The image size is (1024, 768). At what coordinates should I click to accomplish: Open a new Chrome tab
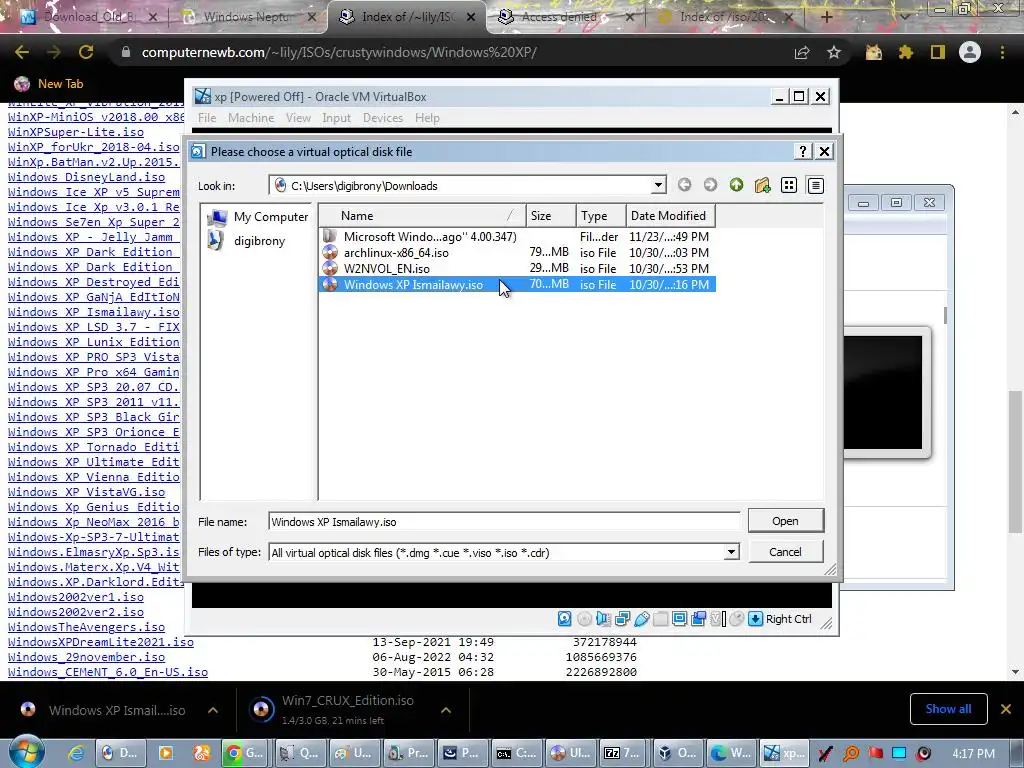(826, 17)
